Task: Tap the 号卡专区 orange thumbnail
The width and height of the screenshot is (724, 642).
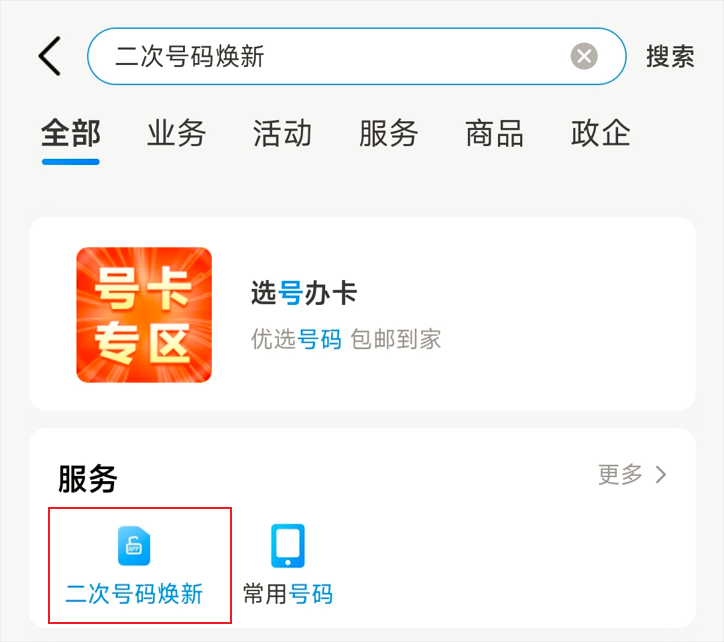Action: [x=144, y=315]
